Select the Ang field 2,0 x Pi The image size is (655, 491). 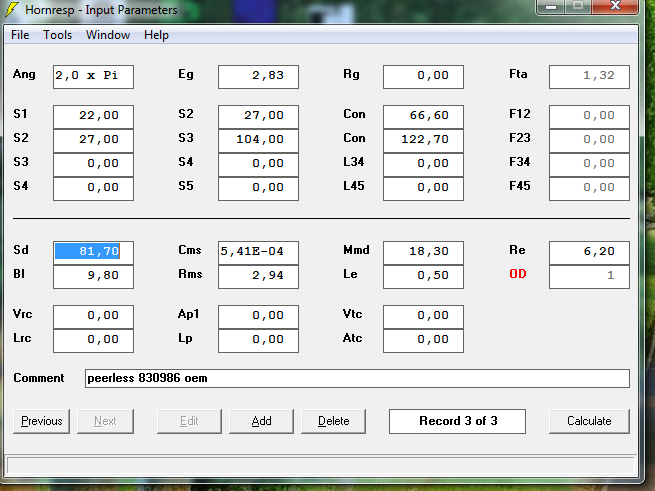coord(94,76)
